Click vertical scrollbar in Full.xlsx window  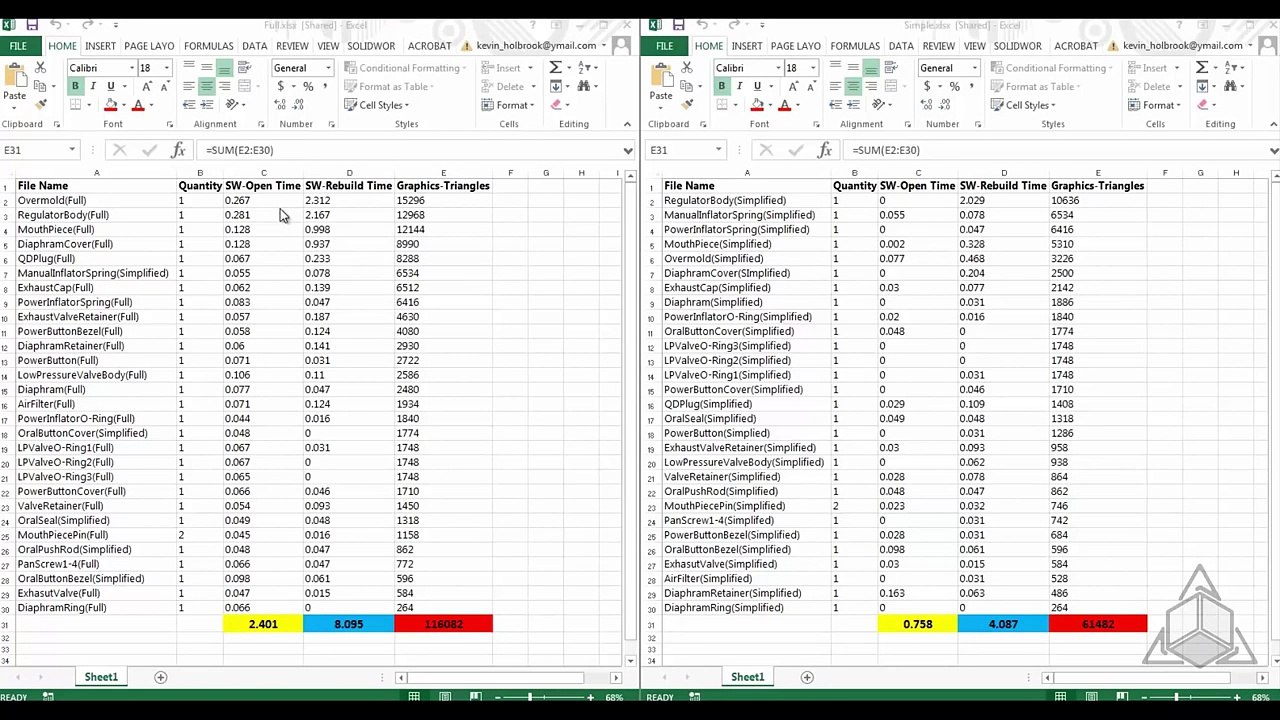(x=630, y=417)
